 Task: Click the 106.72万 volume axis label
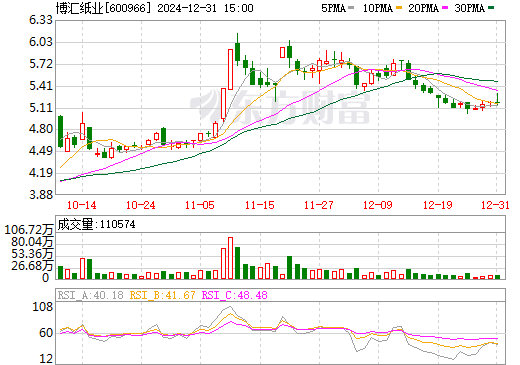(x=29, y=230)
